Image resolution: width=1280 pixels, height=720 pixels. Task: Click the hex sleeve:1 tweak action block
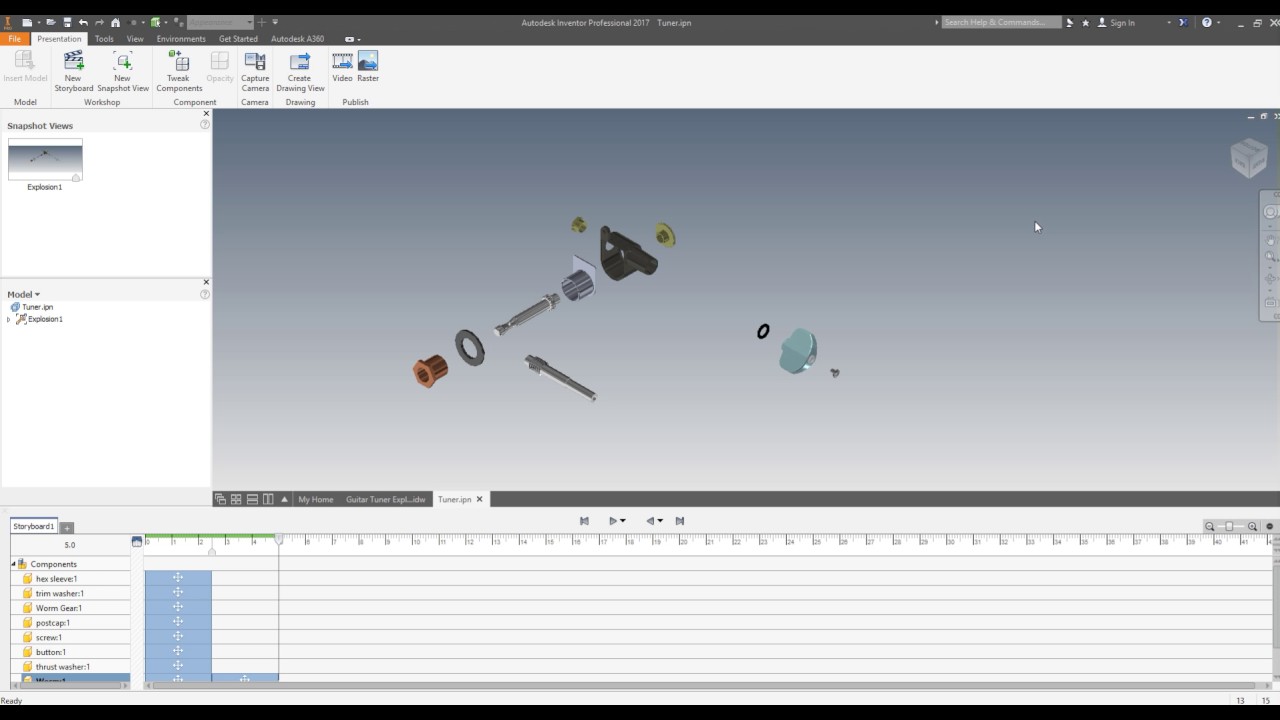pos(178,578)
